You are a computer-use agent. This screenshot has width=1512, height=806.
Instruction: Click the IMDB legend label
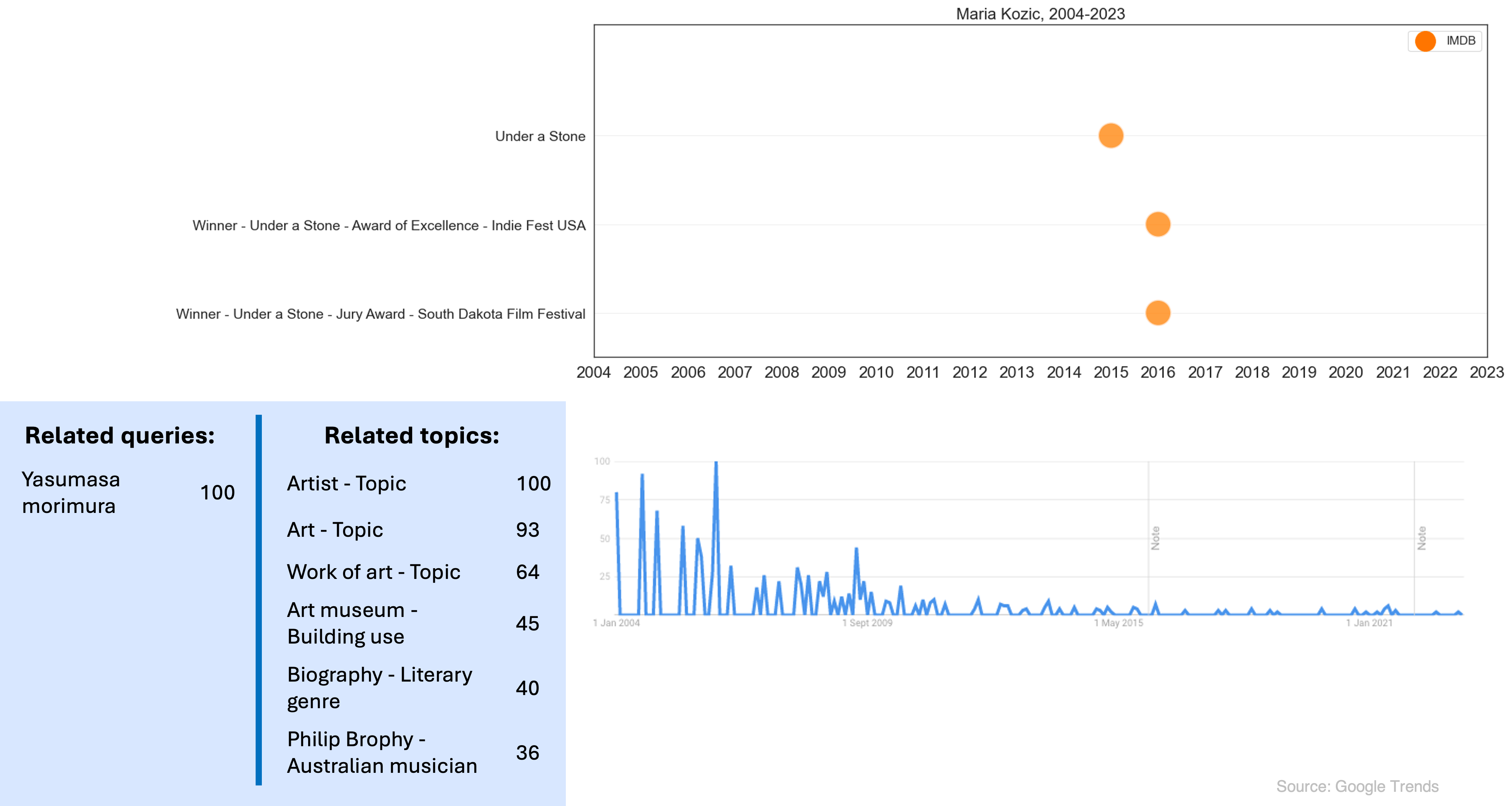1460,40
